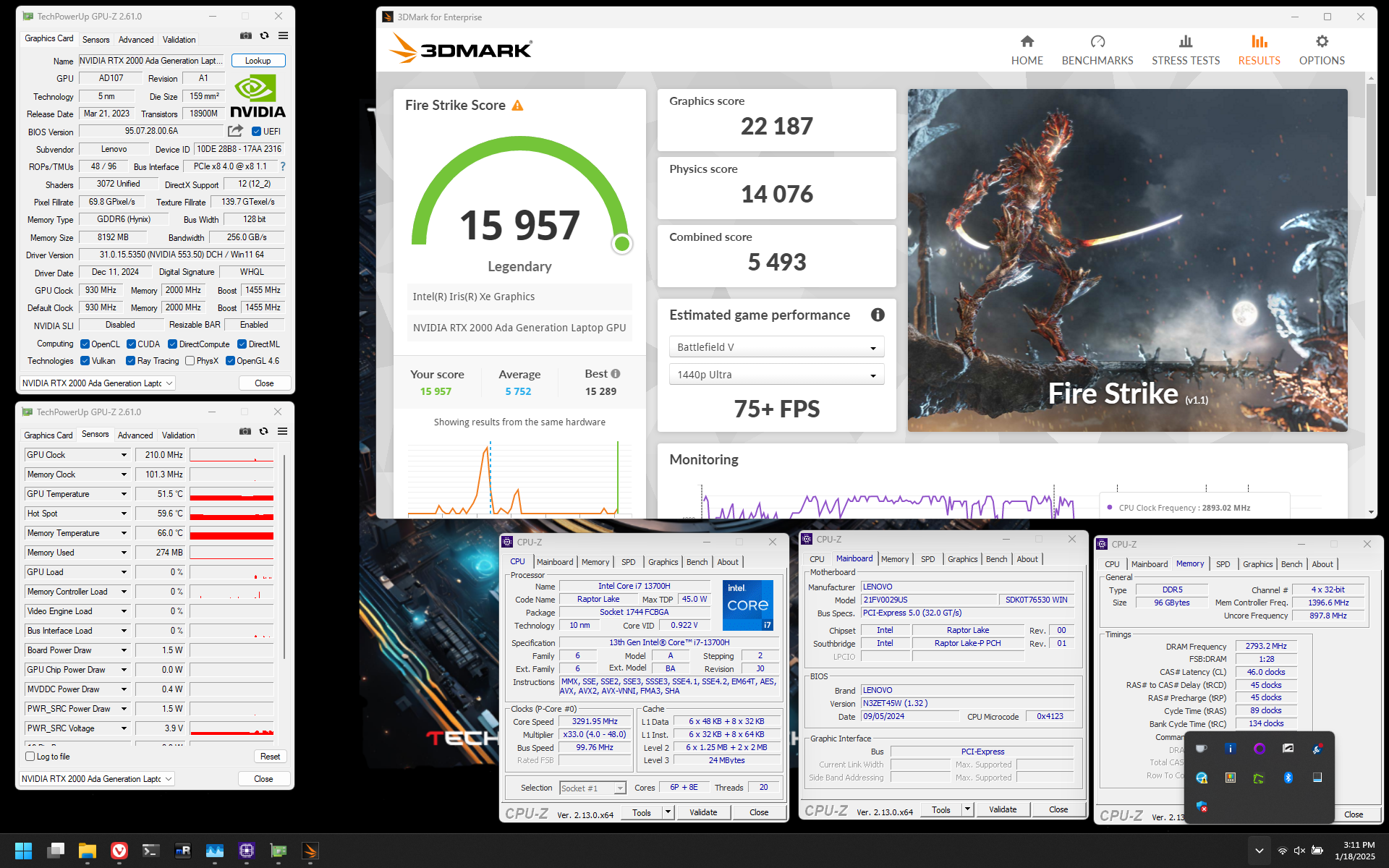
Task: Click the Bus Interface question mark in GPU-Z
Action: (x=283, y=166)
